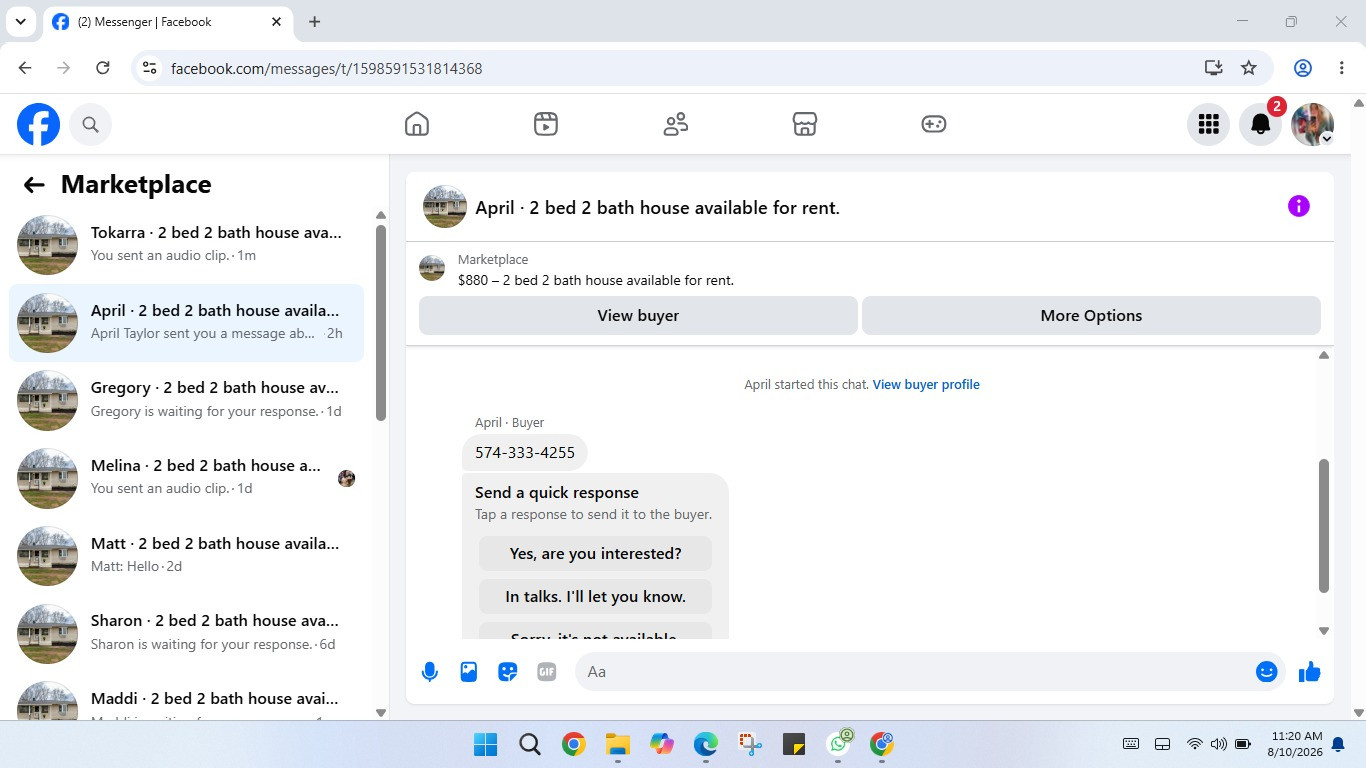This screenshot has width=1366, height=768.
Task: Click the browser back arrow
Action: [x=25, y=68]
